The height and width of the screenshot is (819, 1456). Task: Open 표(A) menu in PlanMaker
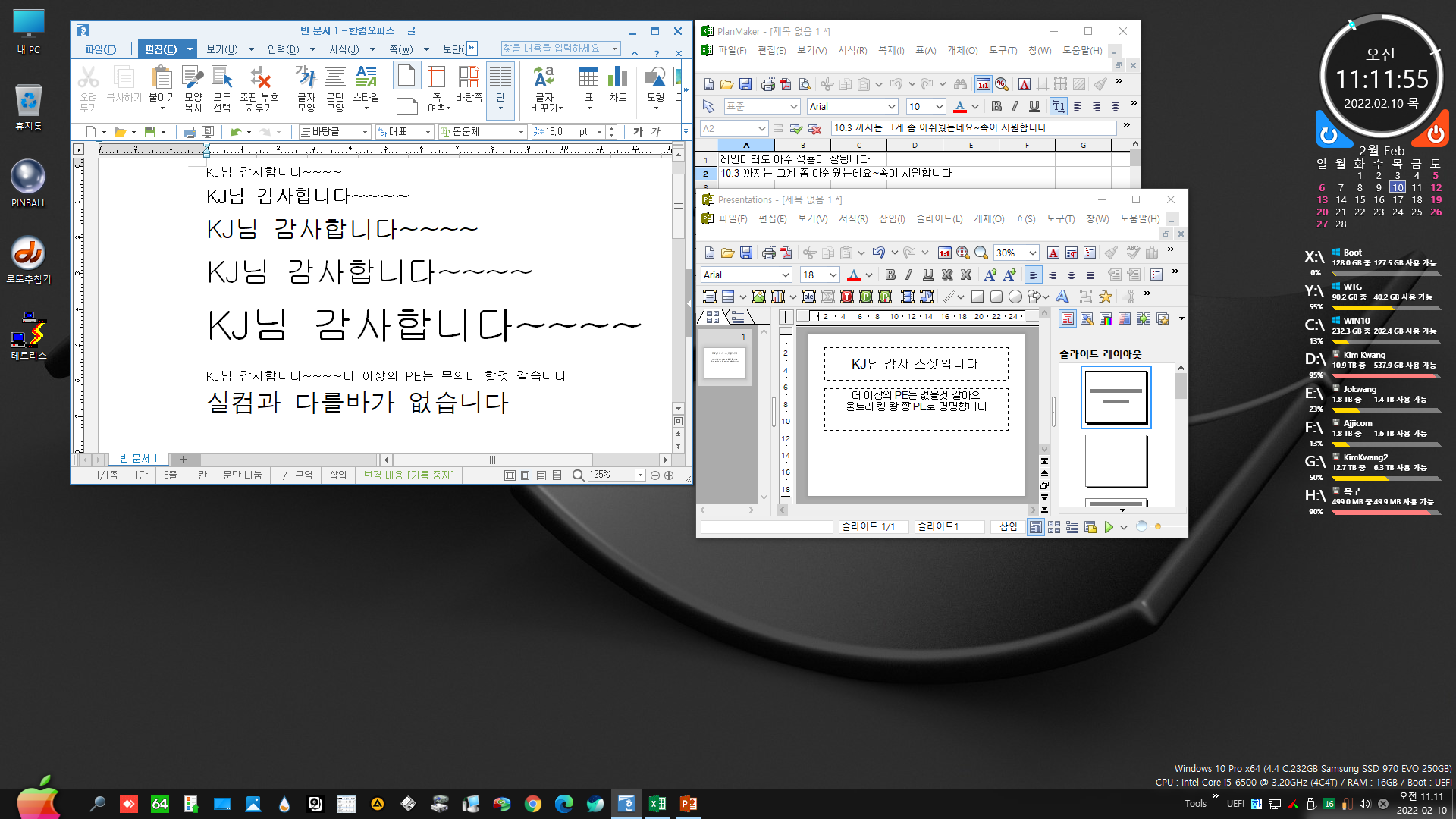925,51
